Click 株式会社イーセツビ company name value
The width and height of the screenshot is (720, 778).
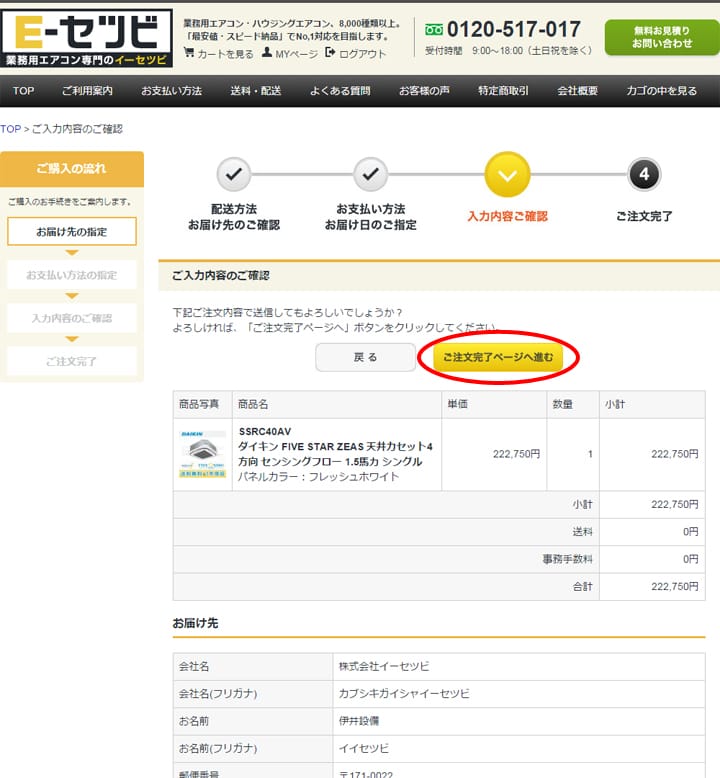[x=384, y=666]
